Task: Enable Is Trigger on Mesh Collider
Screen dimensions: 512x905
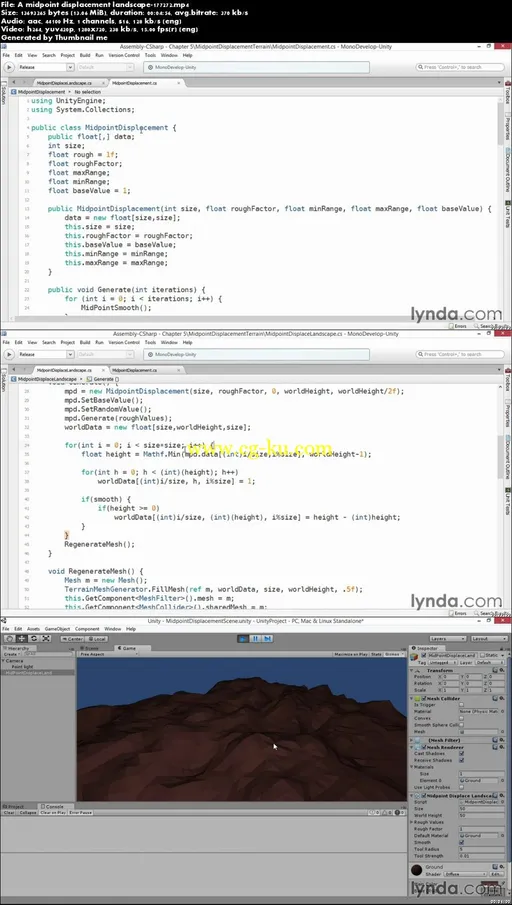Action: tap(461, 705)
